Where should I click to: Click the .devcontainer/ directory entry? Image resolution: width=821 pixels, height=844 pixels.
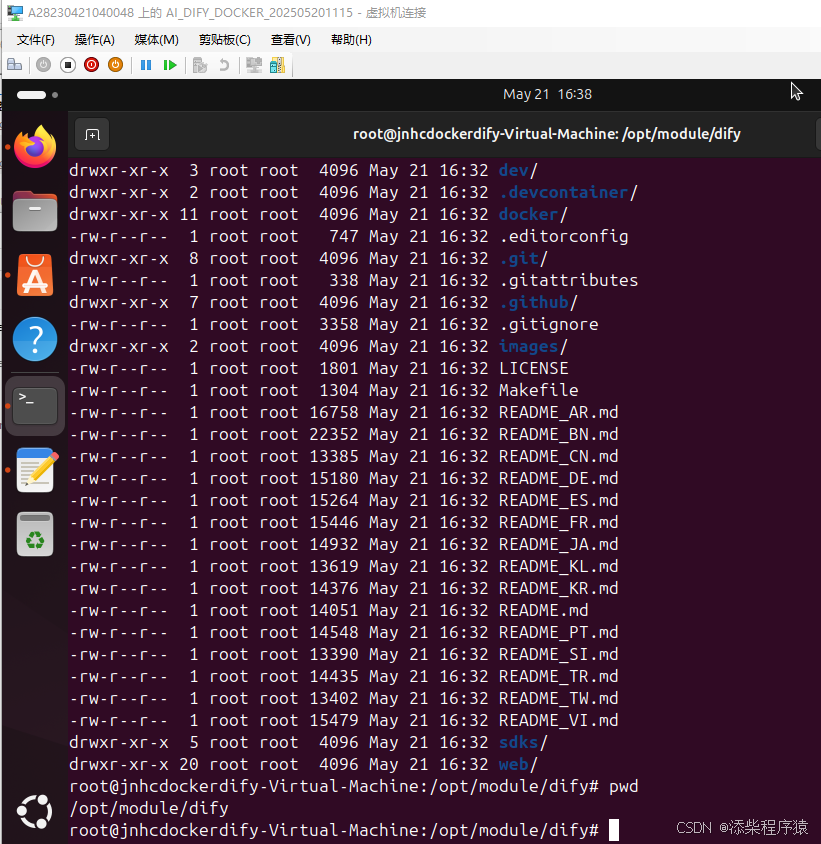pyautogui.click(x=568, y=193)
